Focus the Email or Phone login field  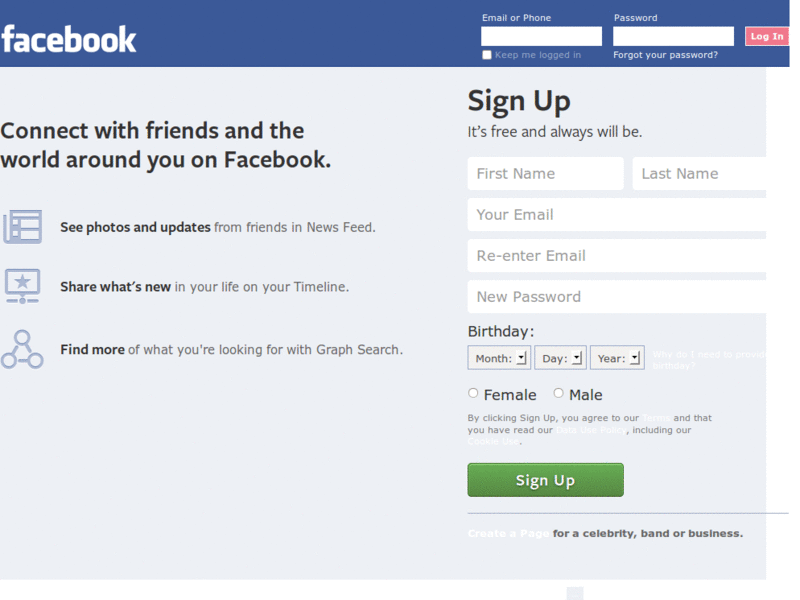(541, 36)
